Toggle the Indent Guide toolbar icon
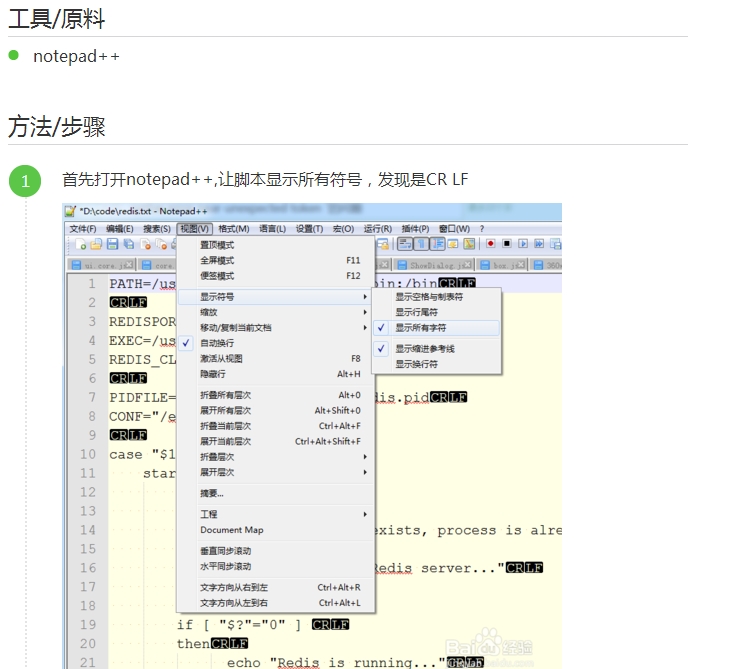Screen dimensions: 736x669 437,244
